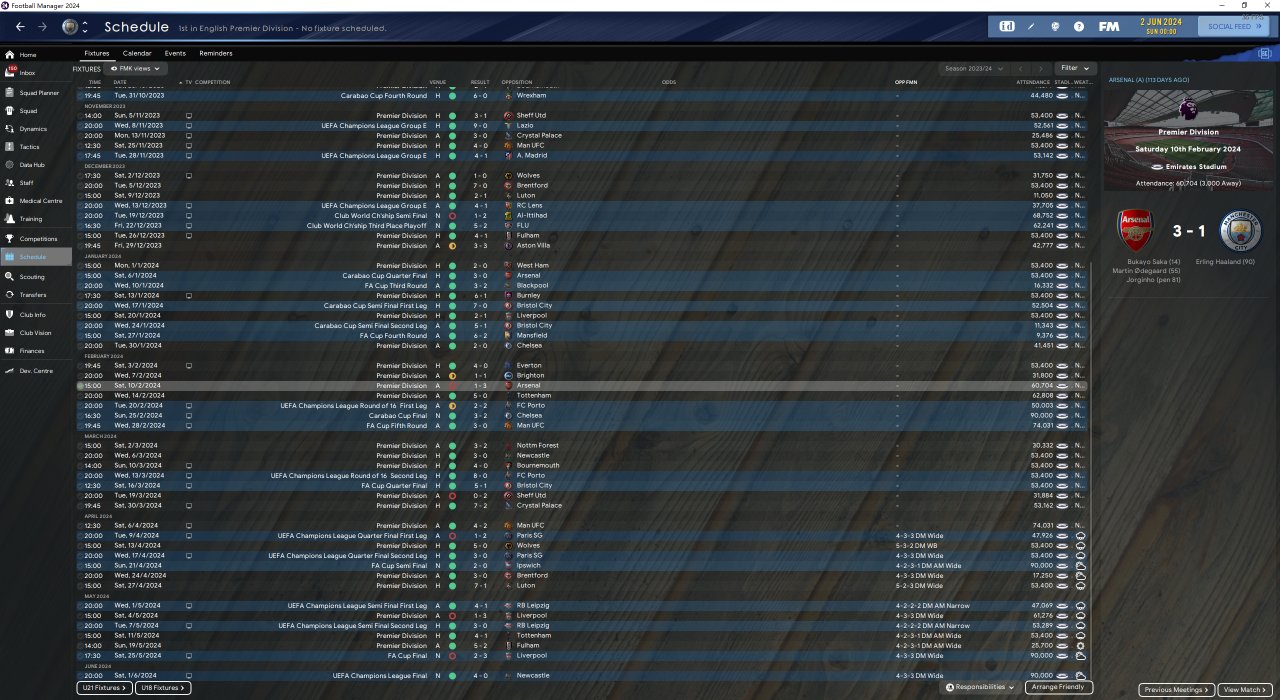Expand the Responsibilities dropdown
Screen dimensions: 1280x700
coord(980,688)
